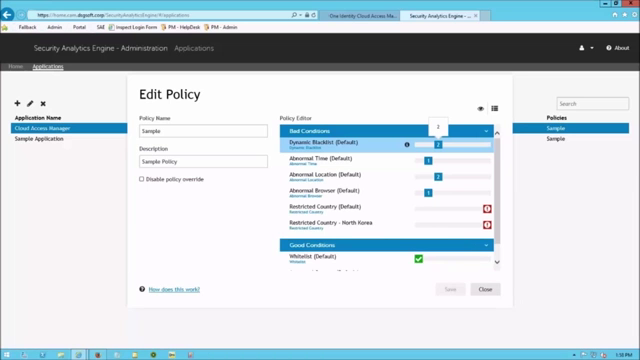Open How does this work link

coord(174,289)
